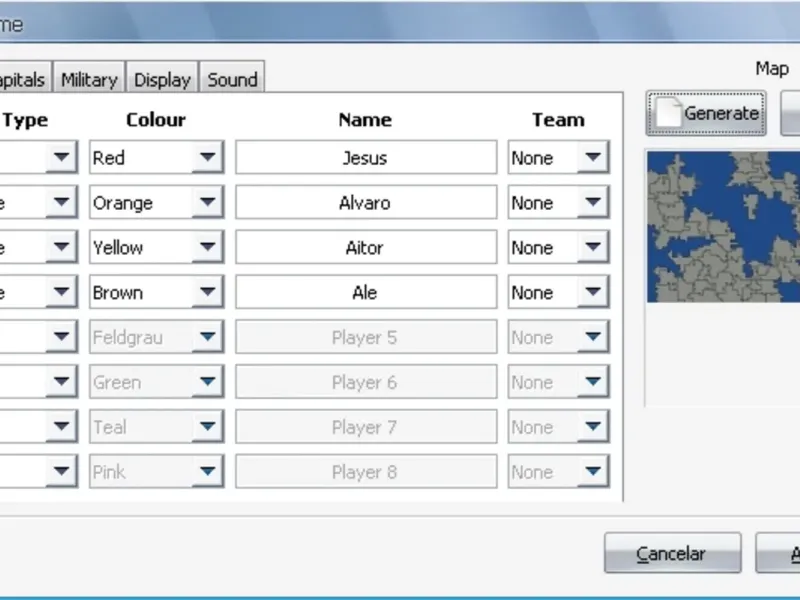Open the Teal colour dropdown
This screenshot has height=600, width=800.
(157, 427)
